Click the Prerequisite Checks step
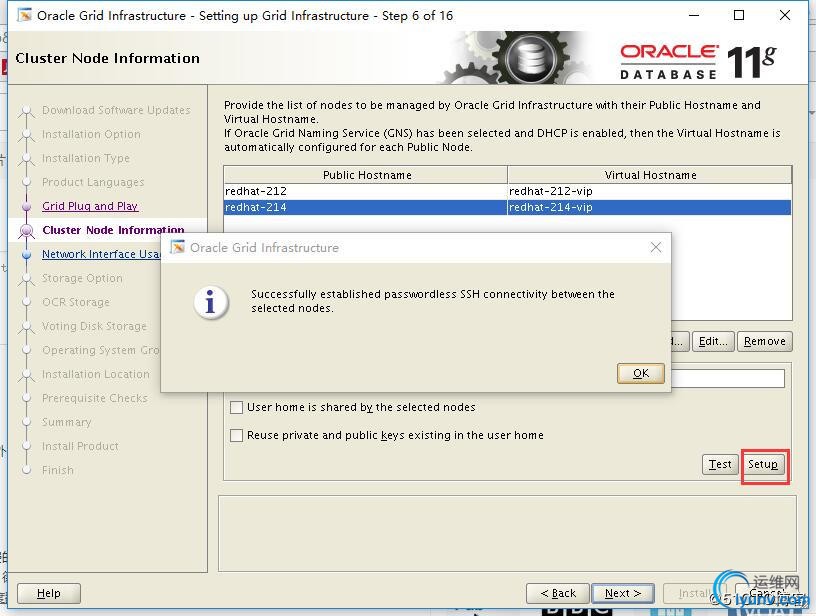The image size is (816, 616). click(95, 398)
